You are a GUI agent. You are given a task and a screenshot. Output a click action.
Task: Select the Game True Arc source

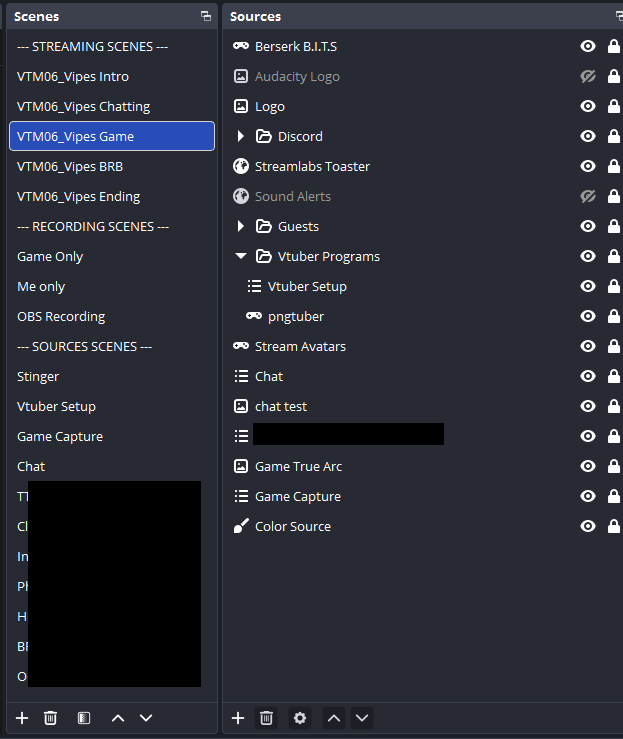(x=298, y=466)
